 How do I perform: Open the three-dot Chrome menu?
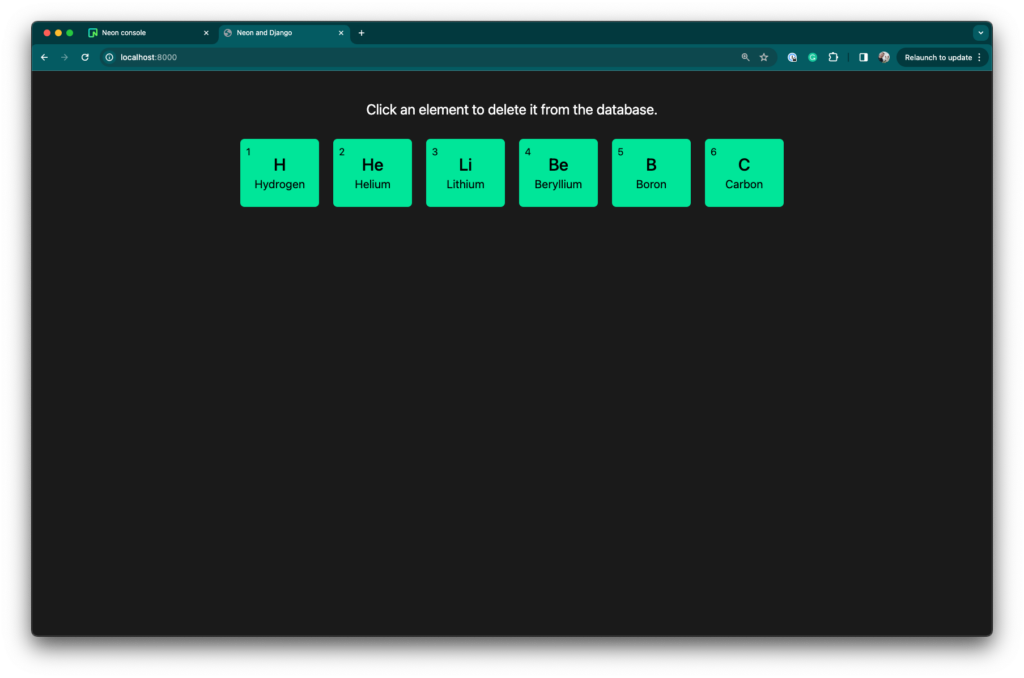pos(980,57)
